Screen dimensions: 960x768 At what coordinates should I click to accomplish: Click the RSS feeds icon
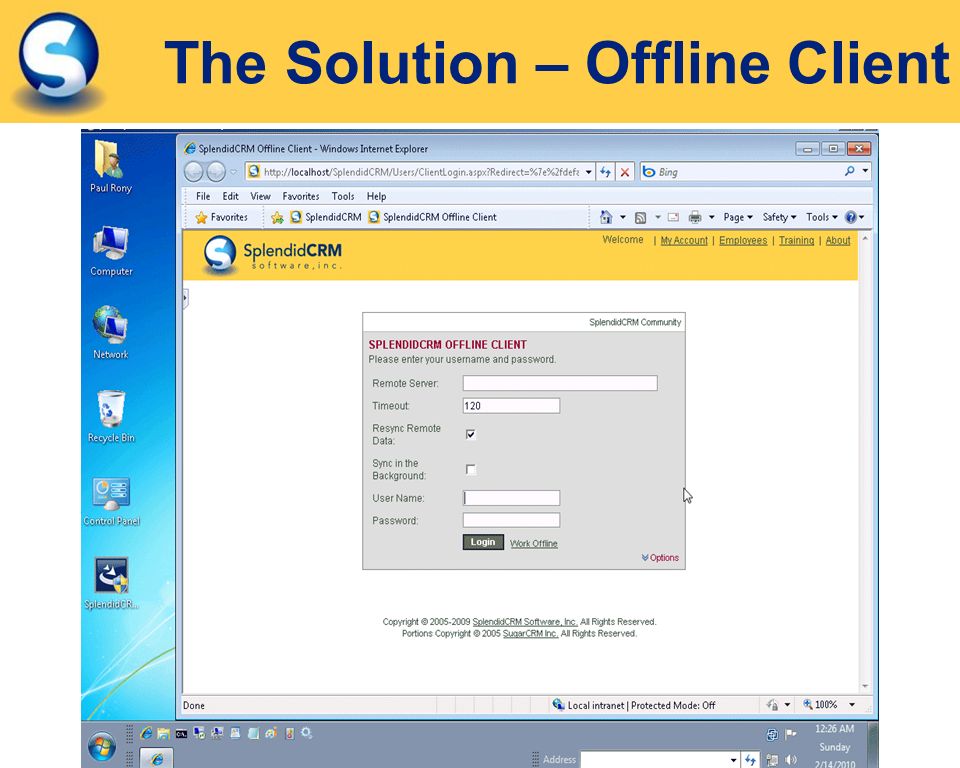[x=640, y=217]
